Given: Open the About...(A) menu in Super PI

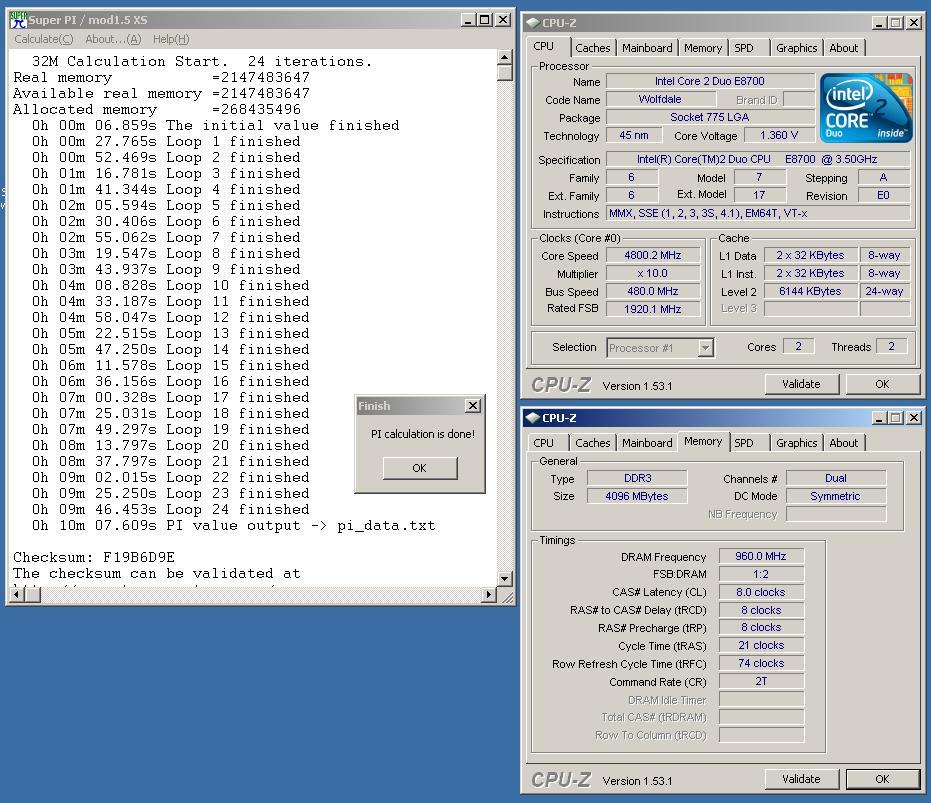Looking at the screenshot, I should [113, 39].
